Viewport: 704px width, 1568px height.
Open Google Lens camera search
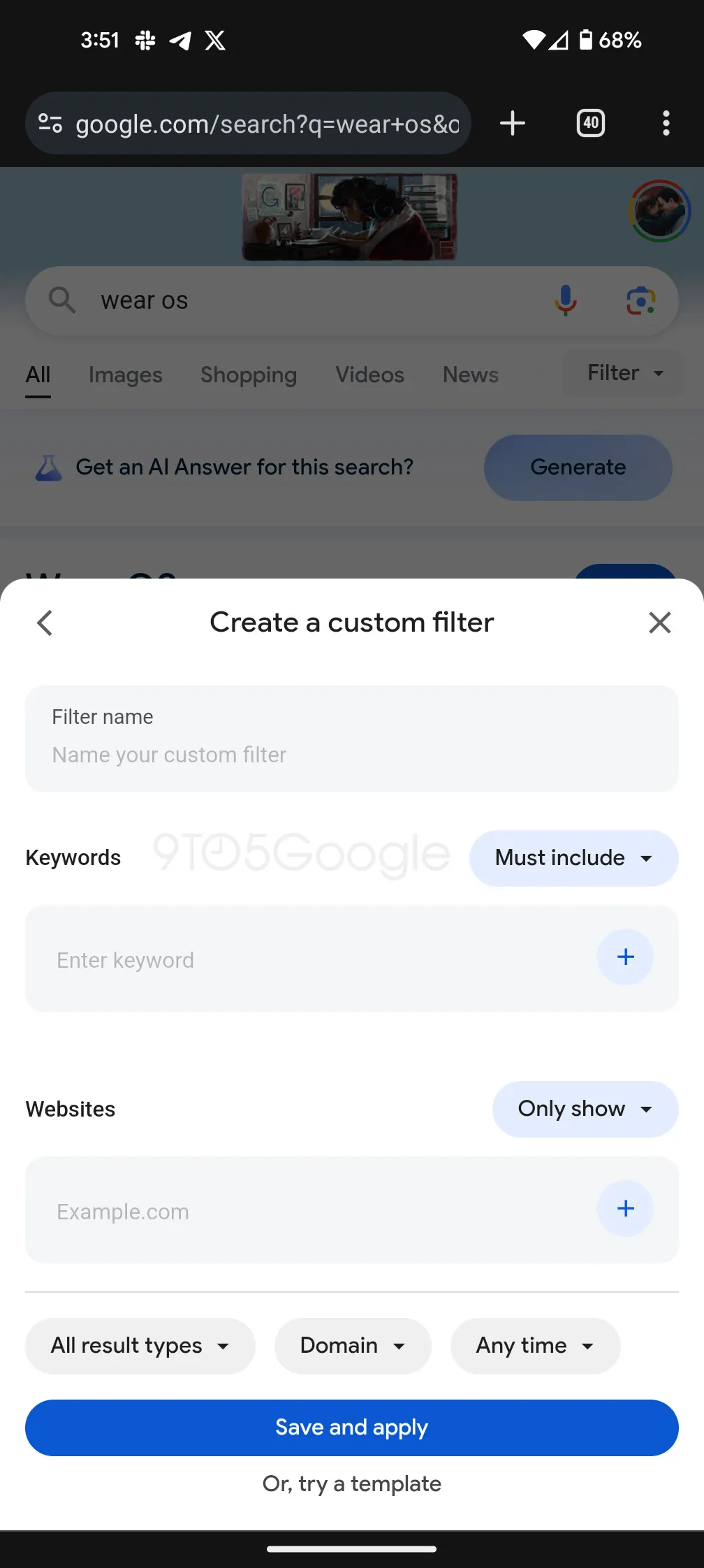click(x=640, y=300)
